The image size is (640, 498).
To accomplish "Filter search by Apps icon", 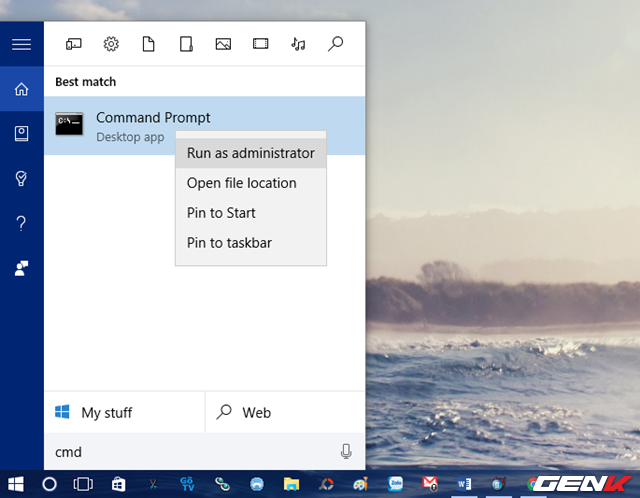I will (74, 44).
